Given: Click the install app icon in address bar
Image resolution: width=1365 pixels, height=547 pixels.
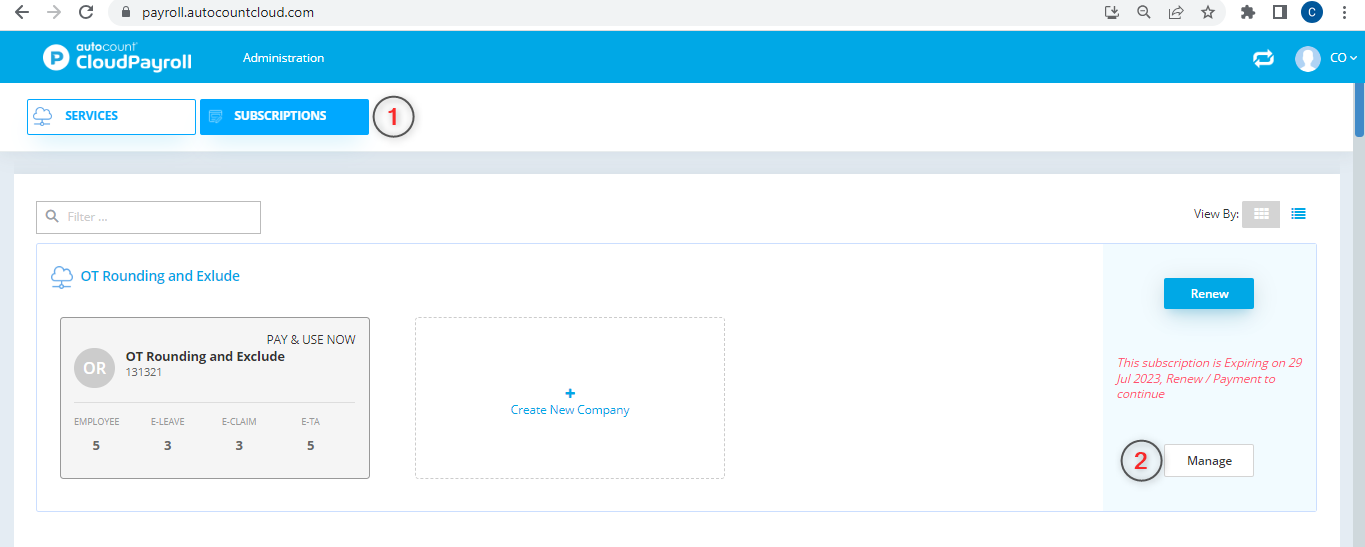Looking at the screenshot, I should [1111, 13].
